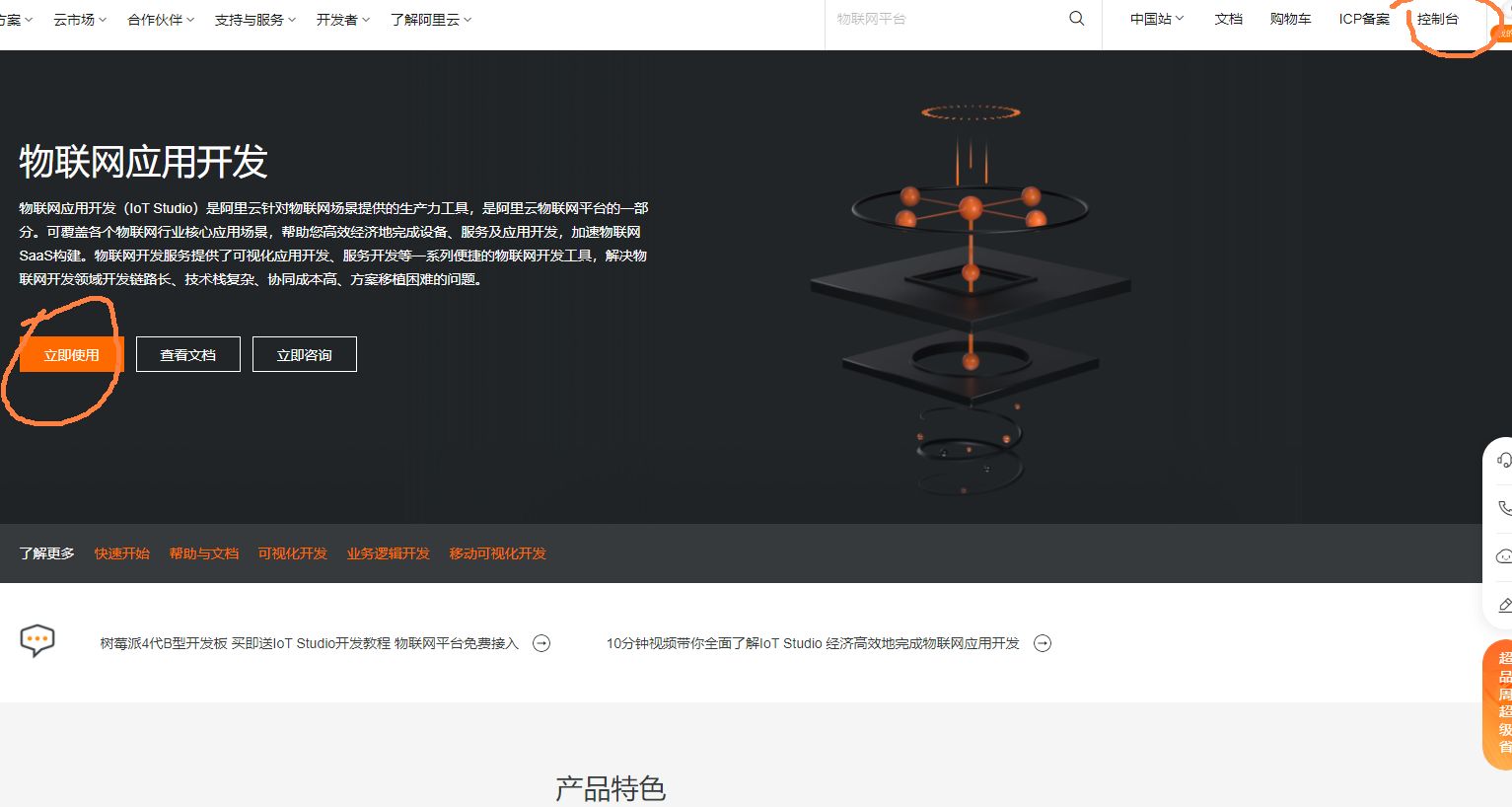The width and height of the screenshot is (1512, 807).
Task: Open the headset customer service icon
Action: click(x=1503, y=460)
